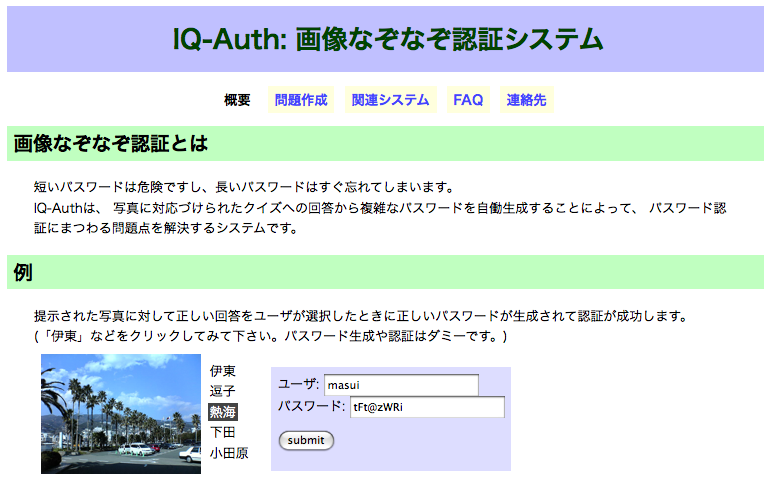
Task: Click the パスワード: label text
Action: coord(311,407)
